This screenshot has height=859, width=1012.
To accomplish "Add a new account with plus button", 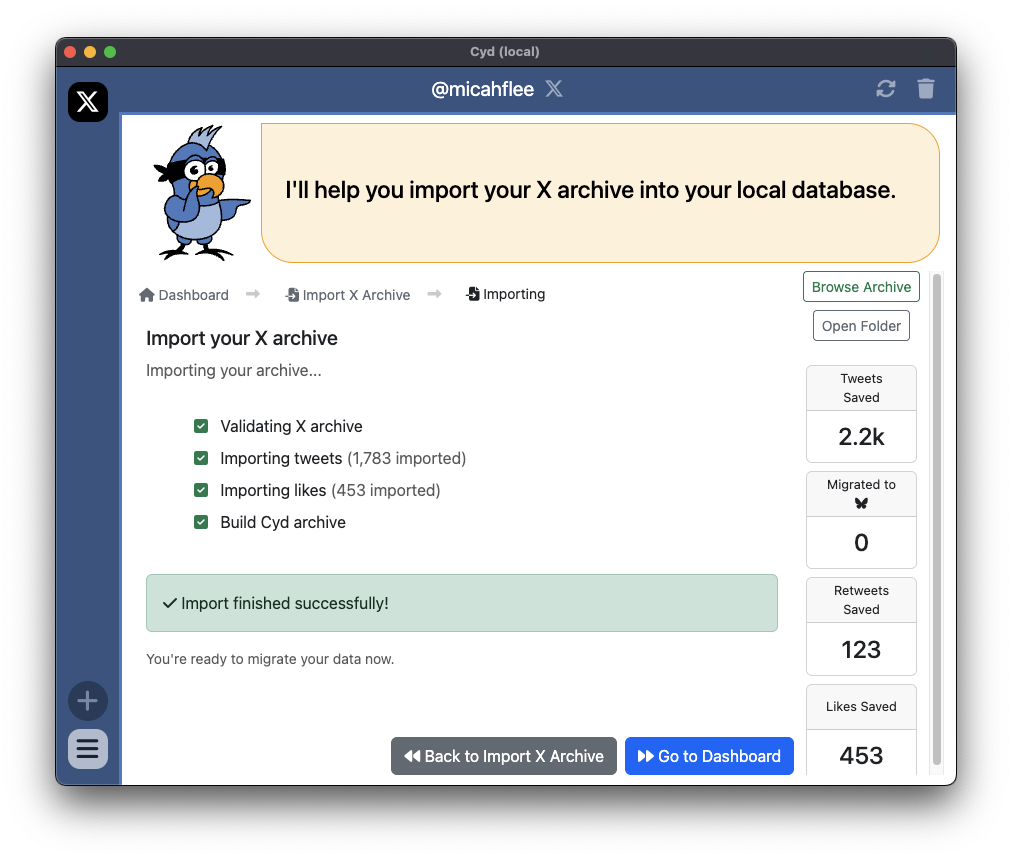I will click(x=88, y=701).
